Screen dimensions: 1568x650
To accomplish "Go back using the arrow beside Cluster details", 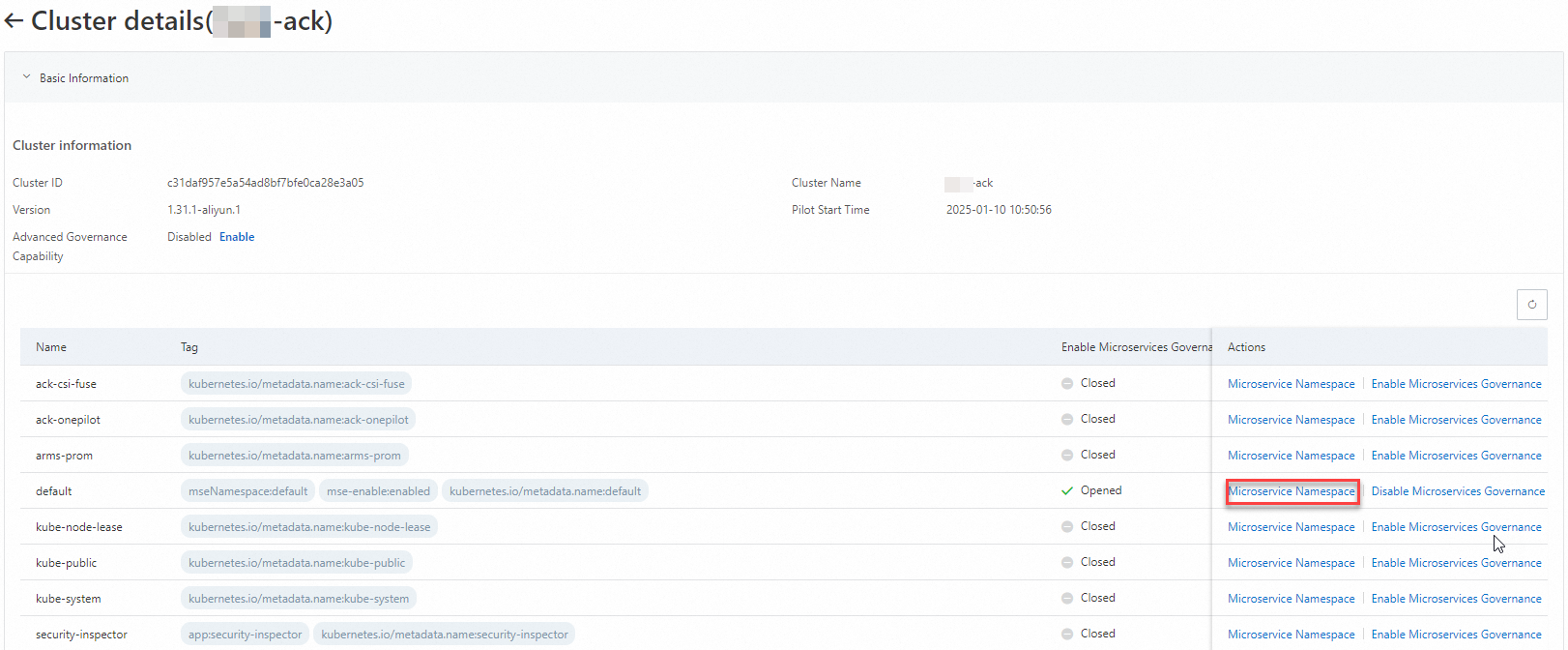I will pos(14,21).
